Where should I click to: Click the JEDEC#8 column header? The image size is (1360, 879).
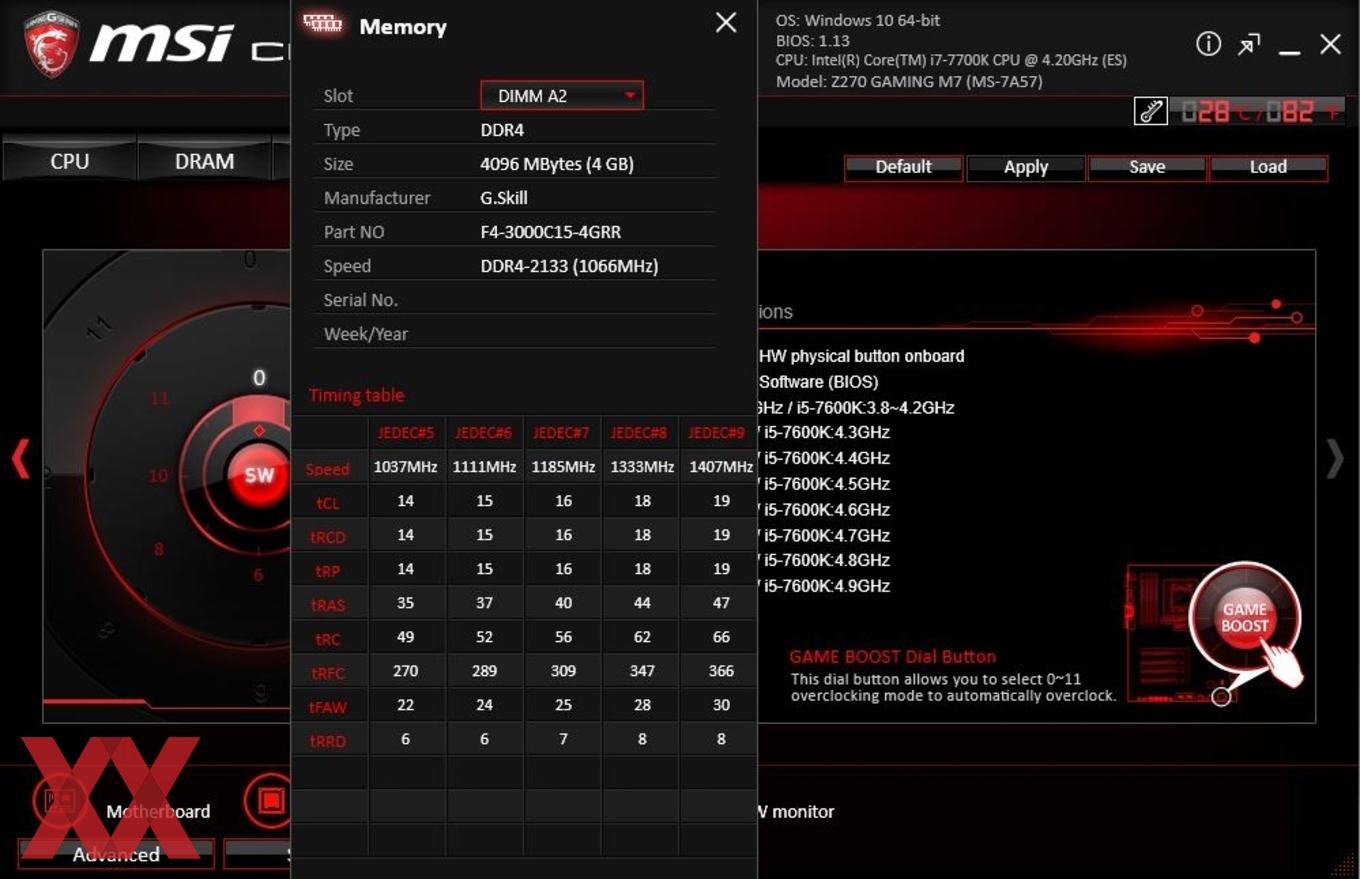(x=641, y=433)
